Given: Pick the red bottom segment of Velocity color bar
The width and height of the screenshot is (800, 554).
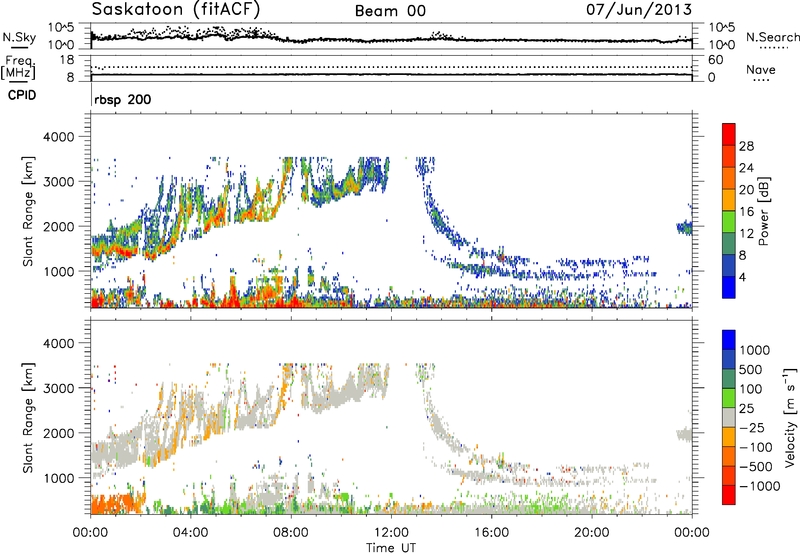Looking at the screenshot, I should point(729,495).
